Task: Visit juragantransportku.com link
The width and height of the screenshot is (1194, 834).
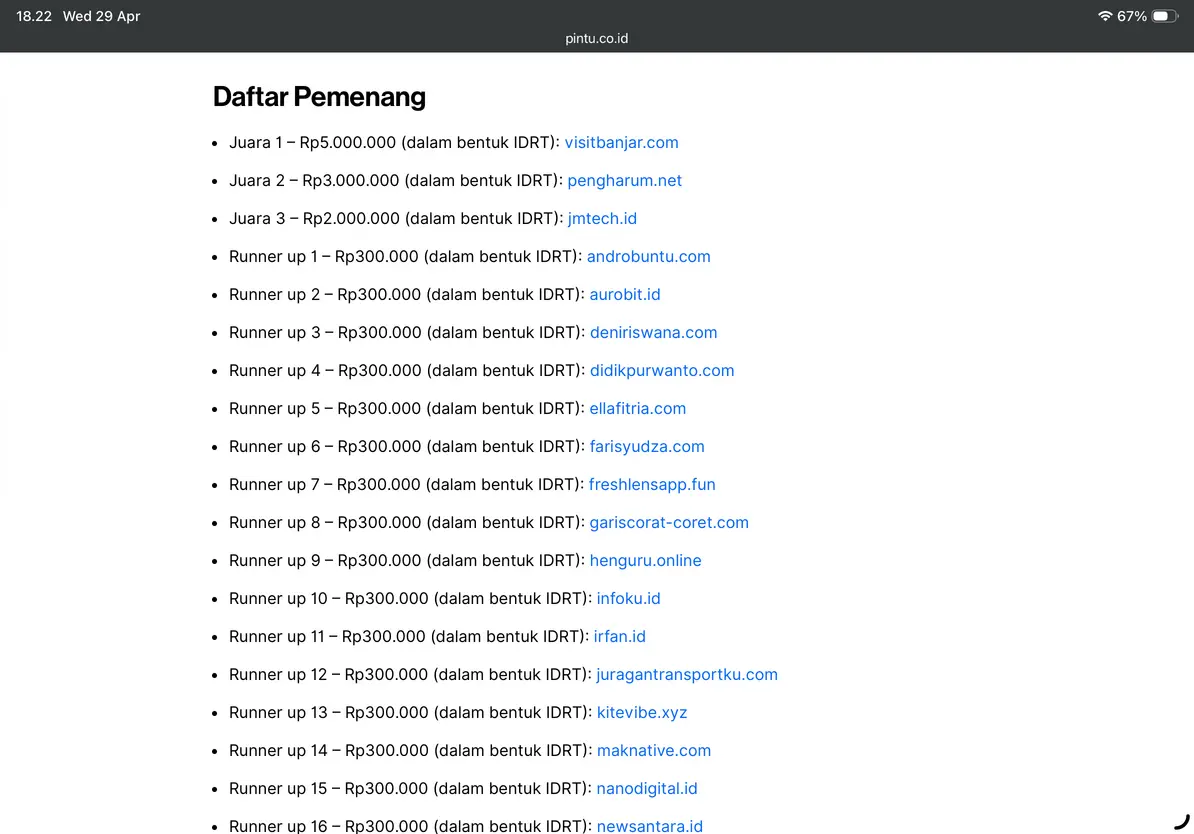Action: pyautogui.click(x=686, y=675)
